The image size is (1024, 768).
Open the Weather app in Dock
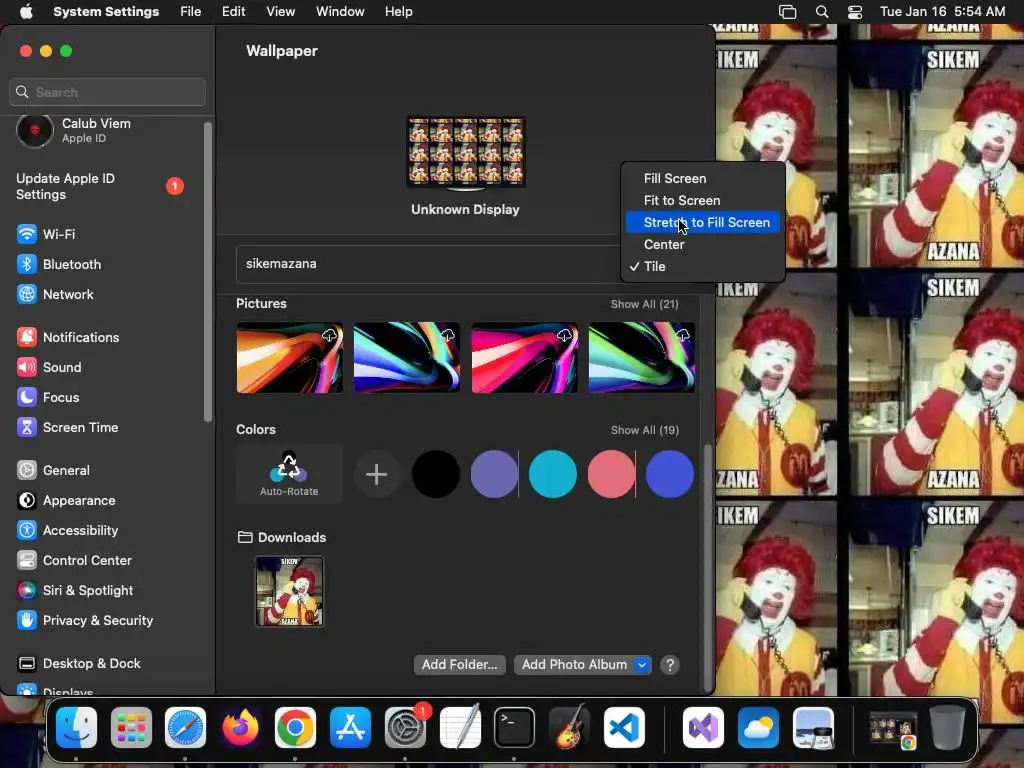pyautogui.click(x=758, y=728)
